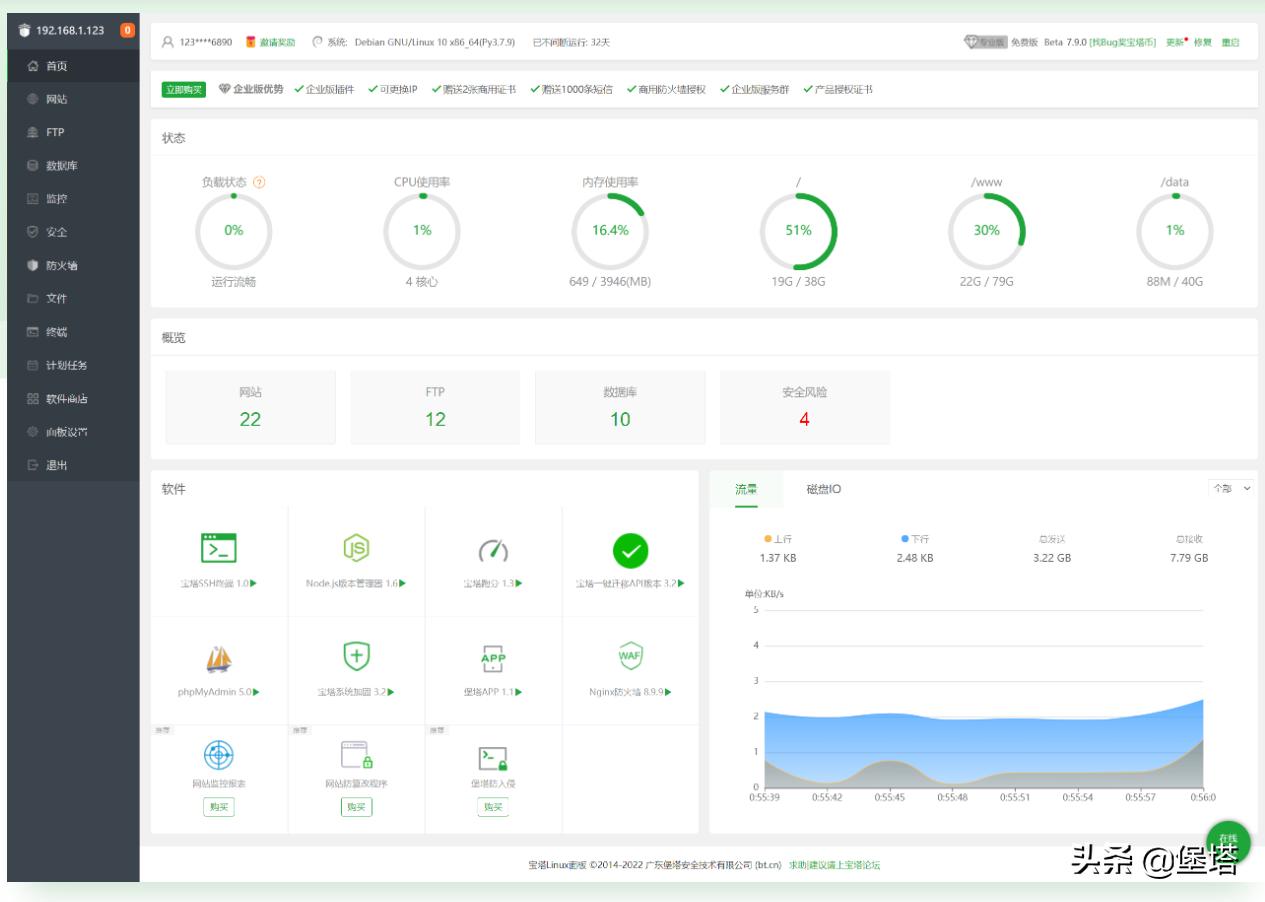Screen dimensions: 1265x902
Task: Open the 网站 22 overview card
Action: click(250, 407)
